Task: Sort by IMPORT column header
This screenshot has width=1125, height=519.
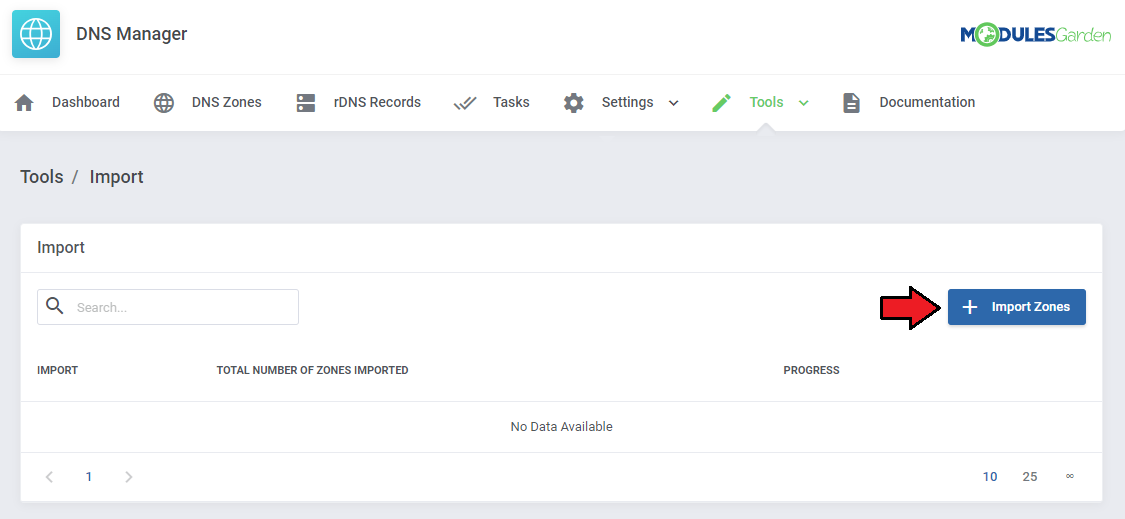Action: pos(57,370)
